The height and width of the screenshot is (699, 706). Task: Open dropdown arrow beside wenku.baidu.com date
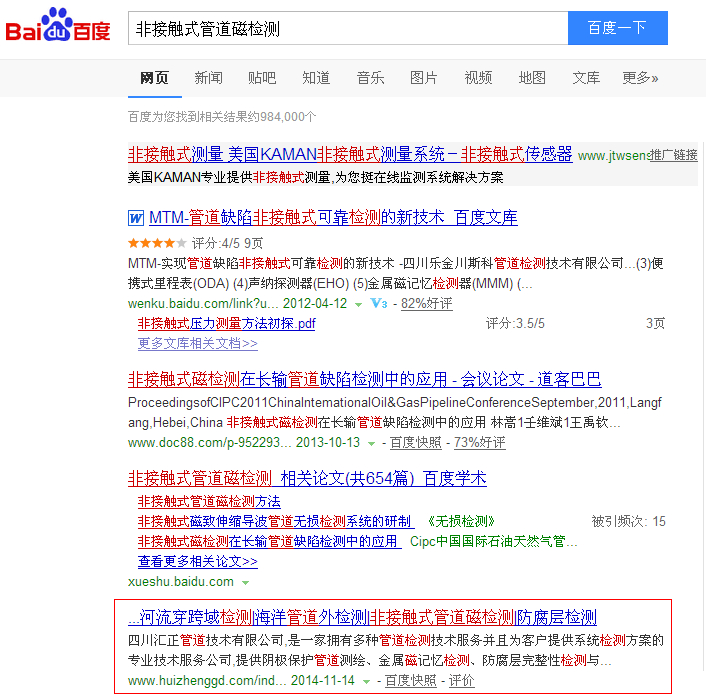click(x=358, y=304)
